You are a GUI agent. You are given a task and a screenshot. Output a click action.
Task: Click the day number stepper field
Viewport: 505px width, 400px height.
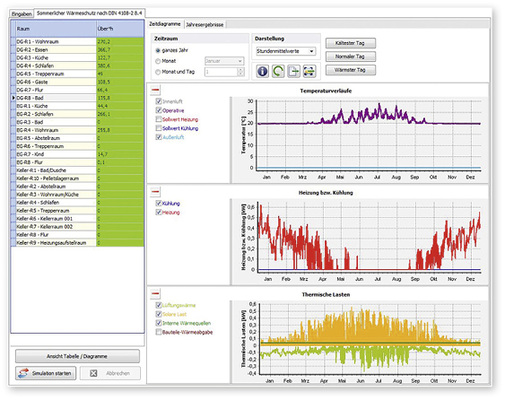click(224, 72)
